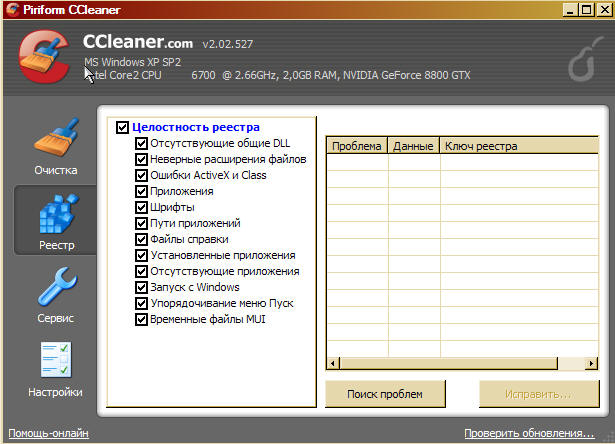The height and width of the screenshot is (444, 615).
Task: Click the horizontal scrollbar right arrow
Action: click(591, 364)
